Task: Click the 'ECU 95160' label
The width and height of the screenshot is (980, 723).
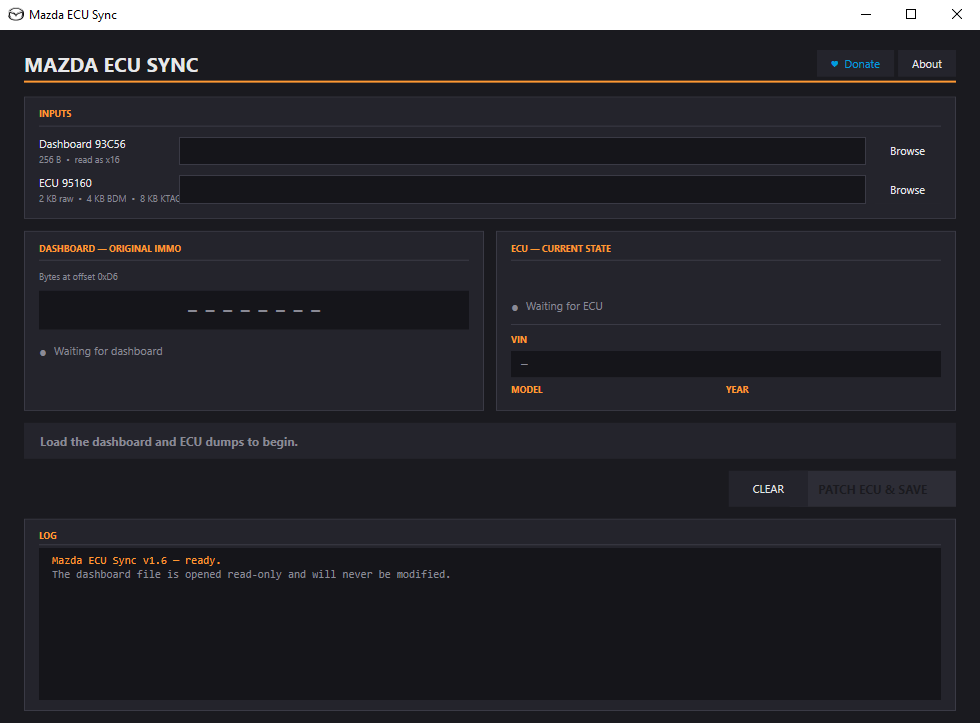Action: pyautogui.click(x=65, y=183)
